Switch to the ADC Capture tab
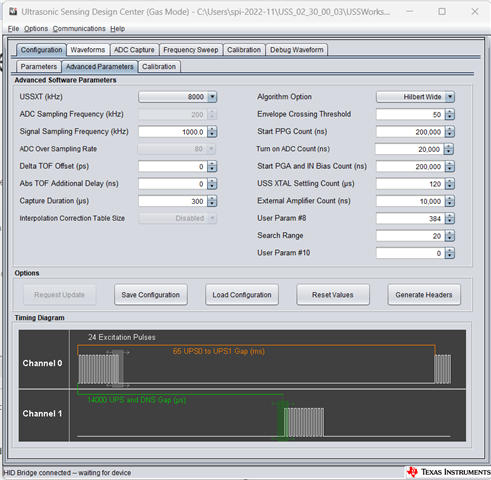491x480 pixels. point(134,50)
